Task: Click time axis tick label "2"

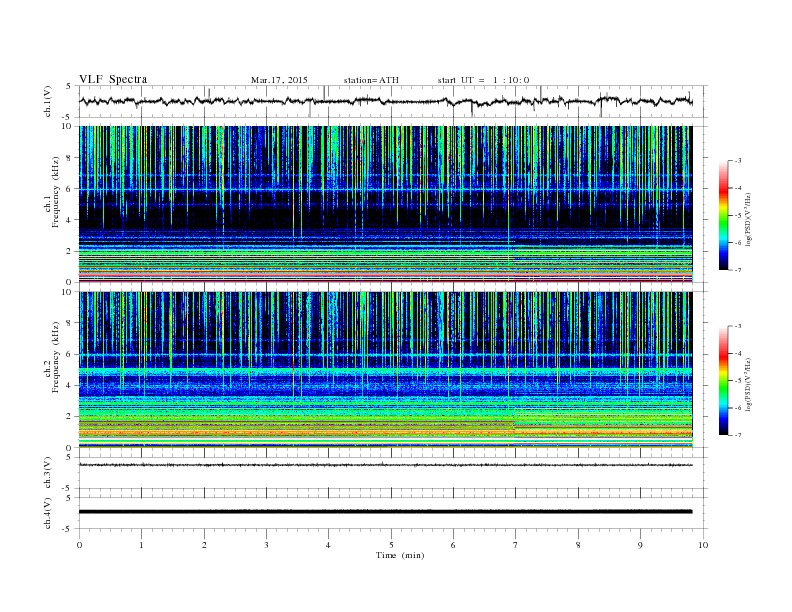Action: point(204,545)
